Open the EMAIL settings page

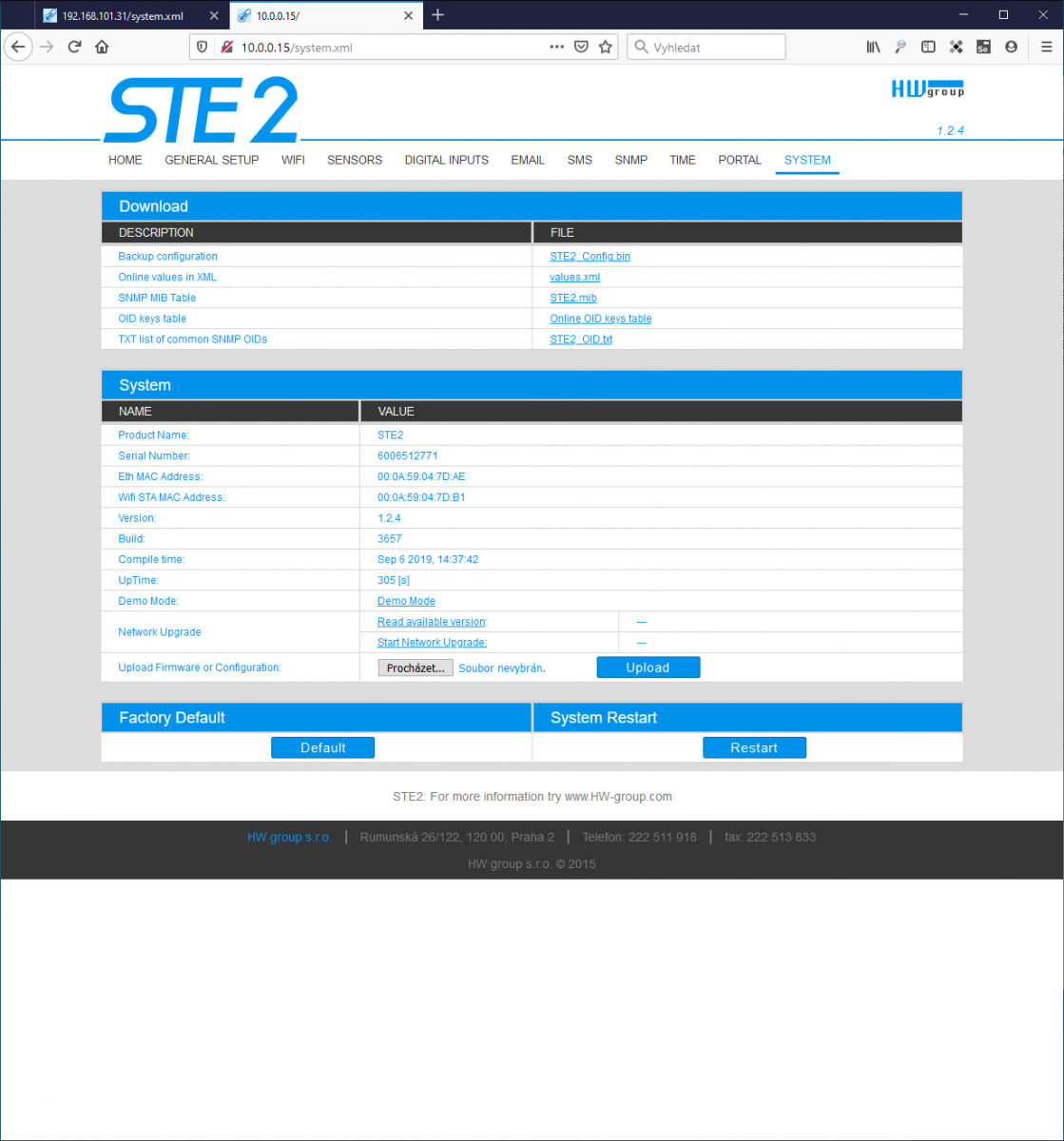pos(528,160)
